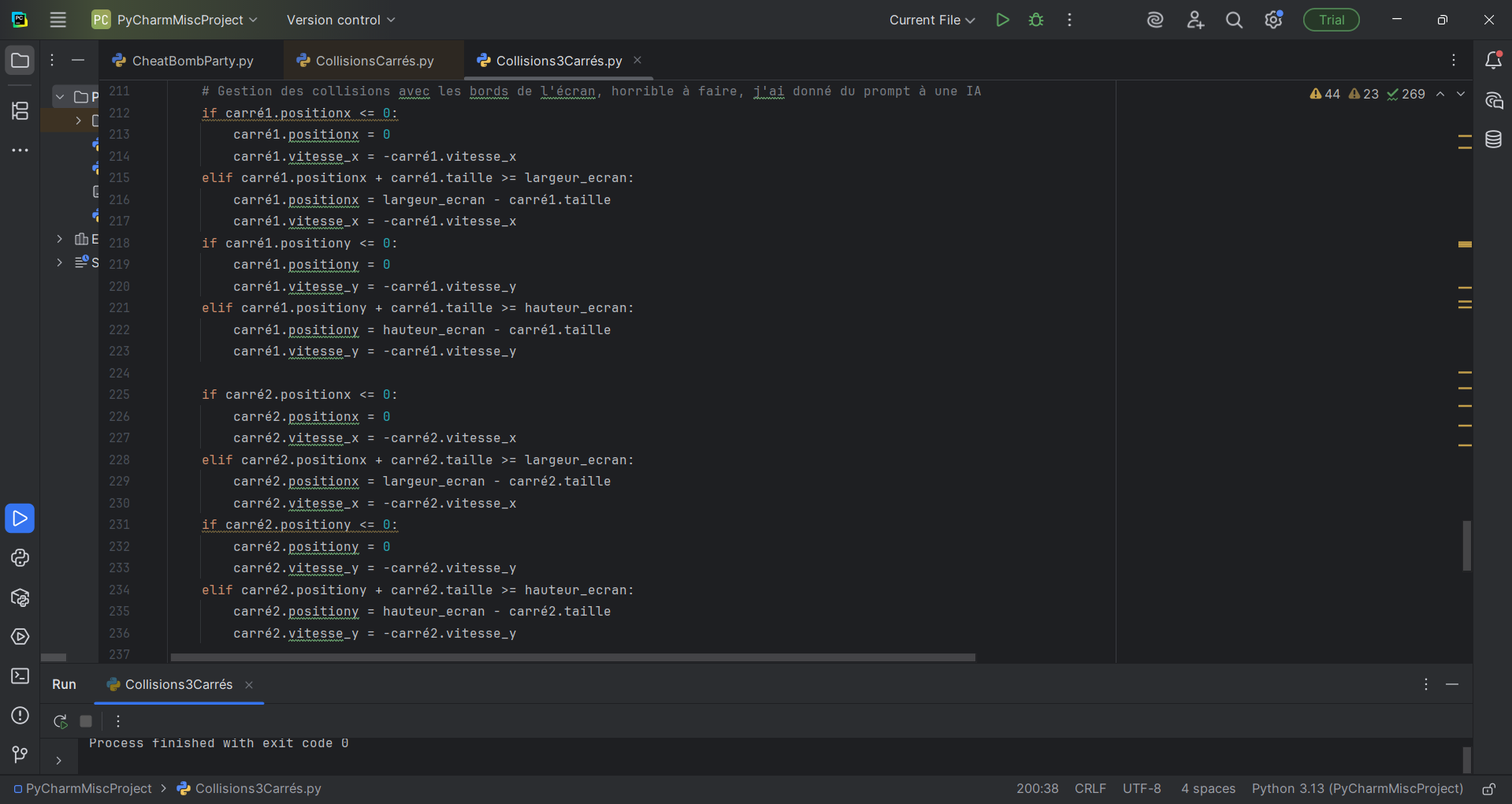The height and width of the screenshot is (804, 1512).
Task: Open the Structure tool window
Action: point(20,111)
